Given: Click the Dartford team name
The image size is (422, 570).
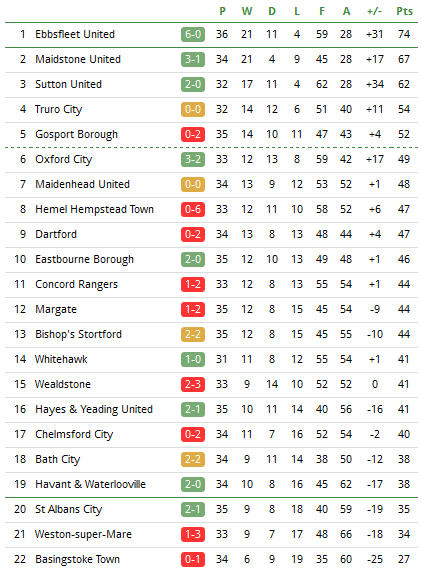Looking at the screenshot, I should pyautogui.click(x=56, y=234).
